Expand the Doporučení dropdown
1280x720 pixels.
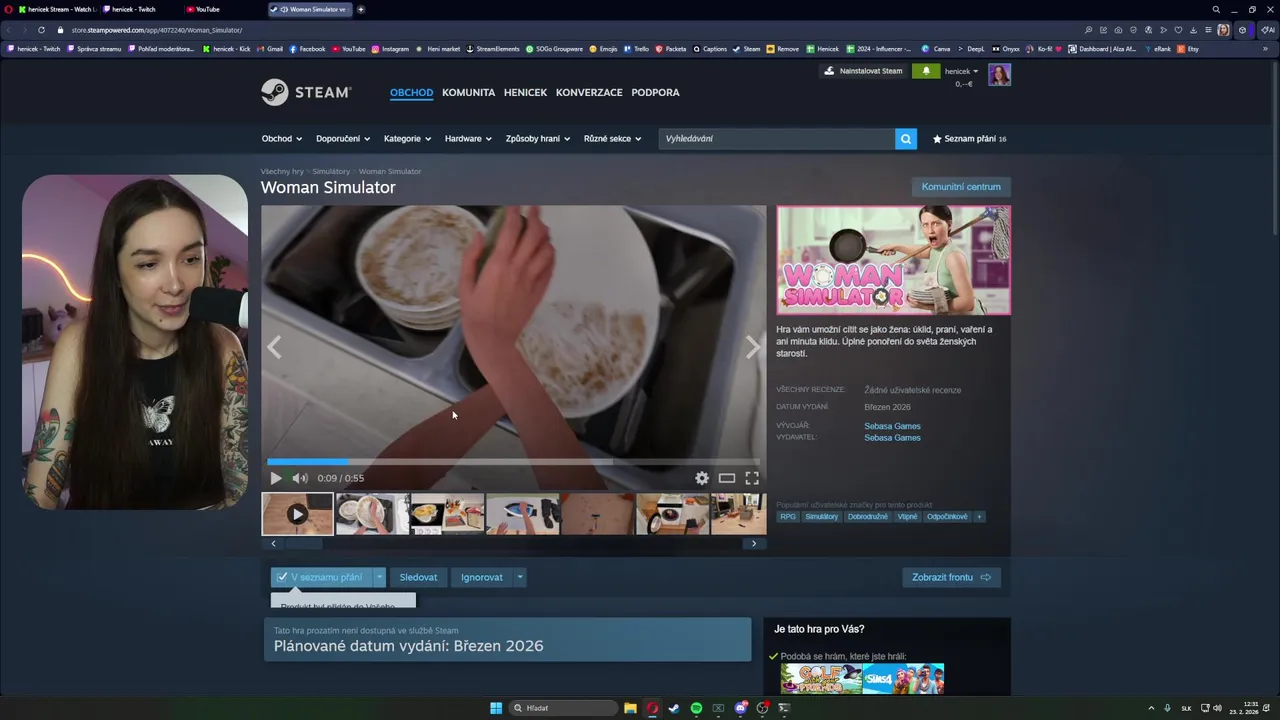tap(343, 139)
